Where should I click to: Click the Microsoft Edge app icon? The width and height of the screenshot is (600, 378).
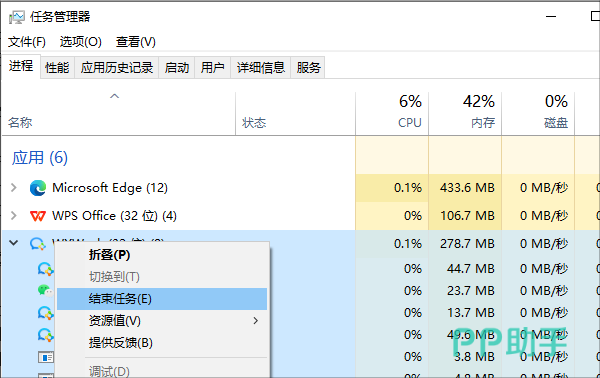(38, 188)
